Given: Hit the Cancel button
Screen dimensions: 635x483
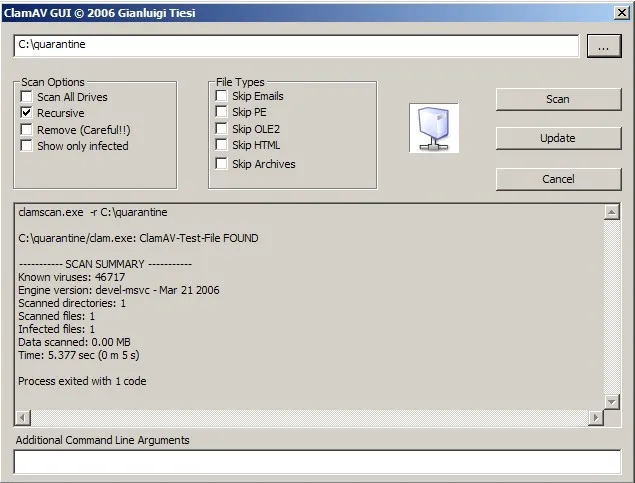Looking at the screenshot, I should 558,179.
